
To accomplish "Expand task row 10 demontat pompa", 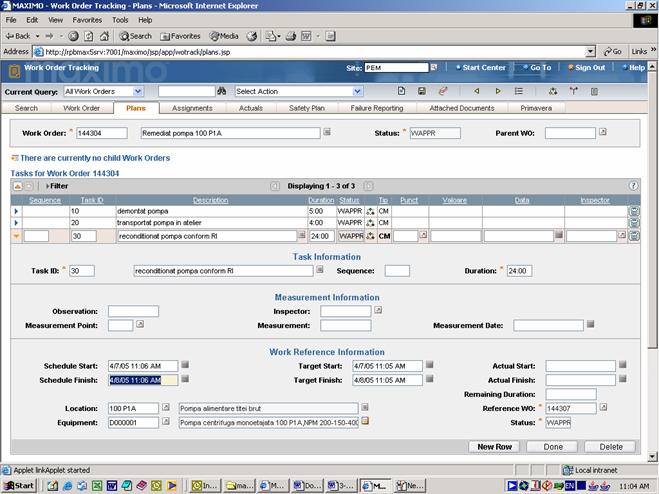I will click(16, 211).
